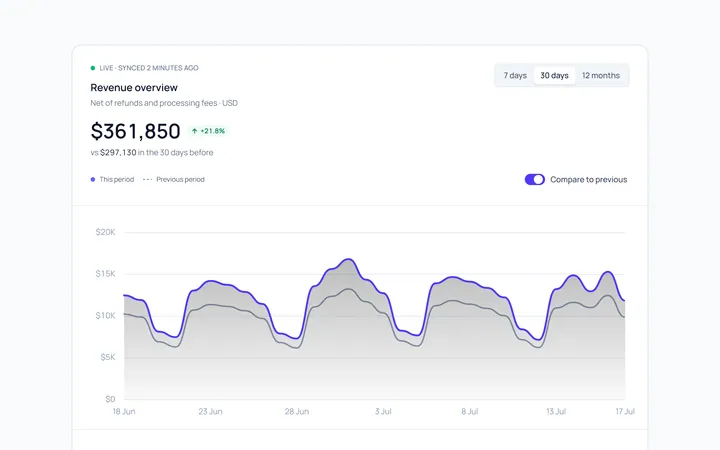
Task: Click the "$20K" y-axis label
Action: click(x=105, y=232)
